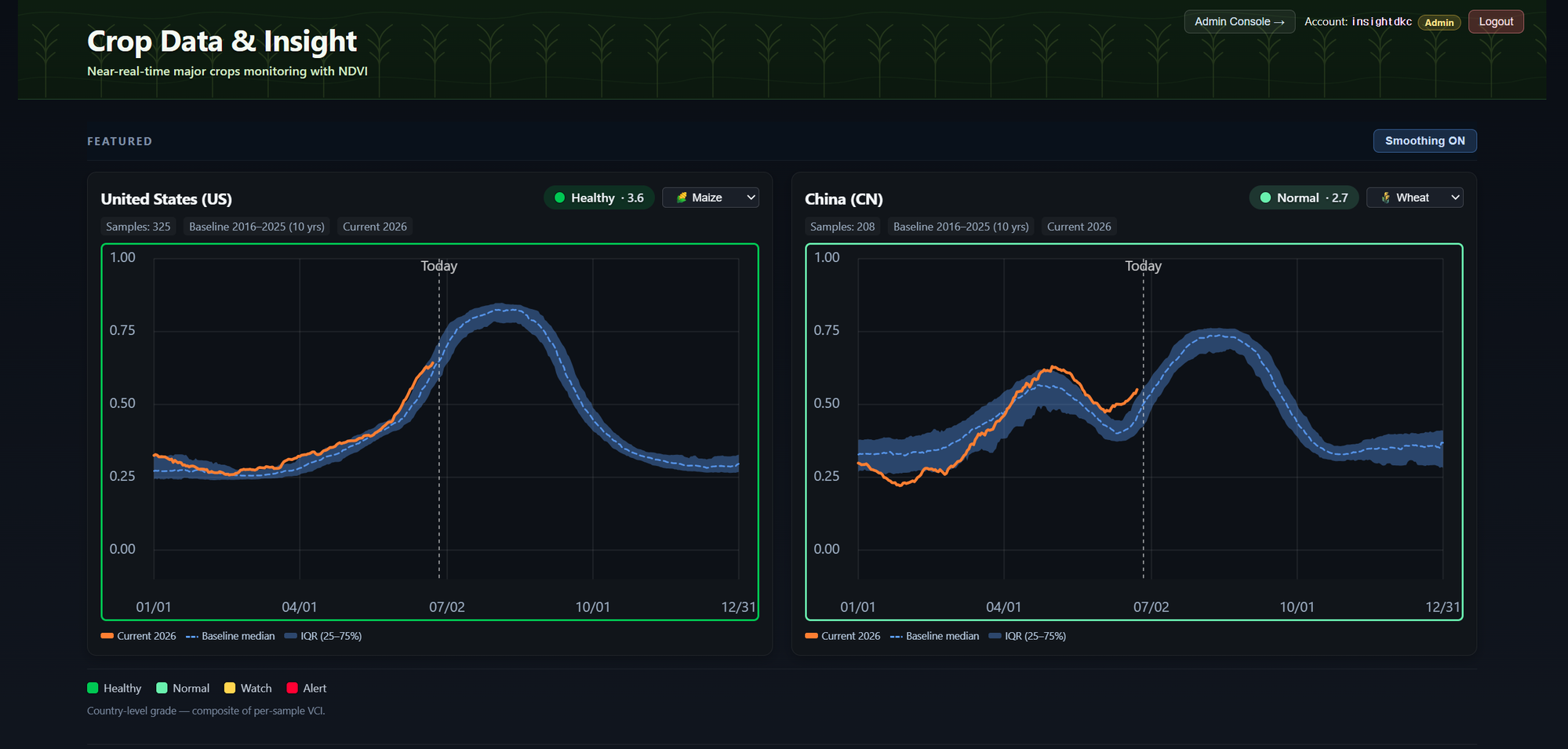Click the Normal grade legend swatch

click(162, 688)
